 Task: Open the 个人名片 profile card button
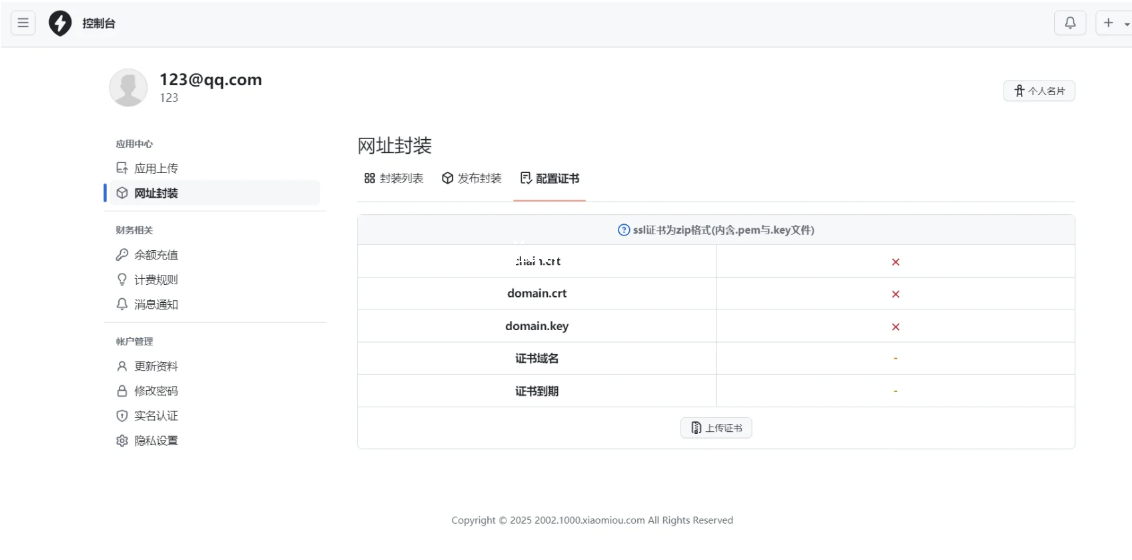(x=1039, y=91)
